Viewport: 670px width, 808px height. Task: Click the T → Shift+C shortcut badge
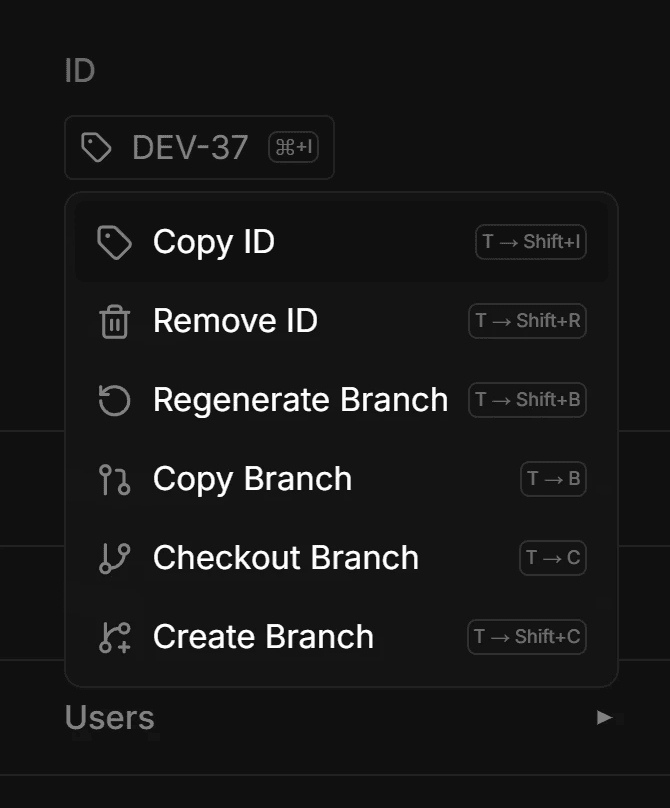pyautogui.click(x=527, y=637)
